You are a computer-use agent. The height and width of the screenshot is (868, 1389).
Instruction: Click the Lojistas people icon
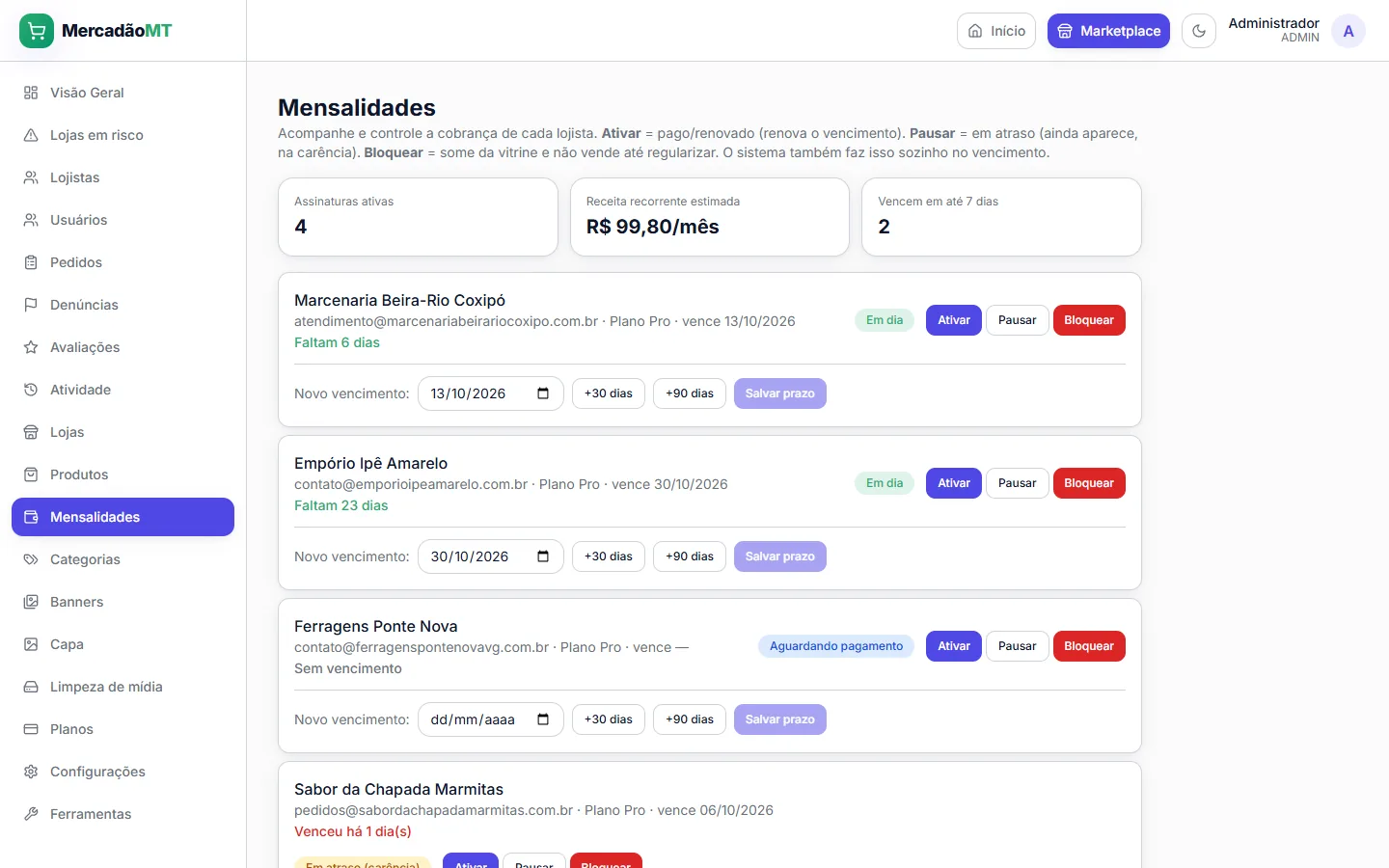31,177
